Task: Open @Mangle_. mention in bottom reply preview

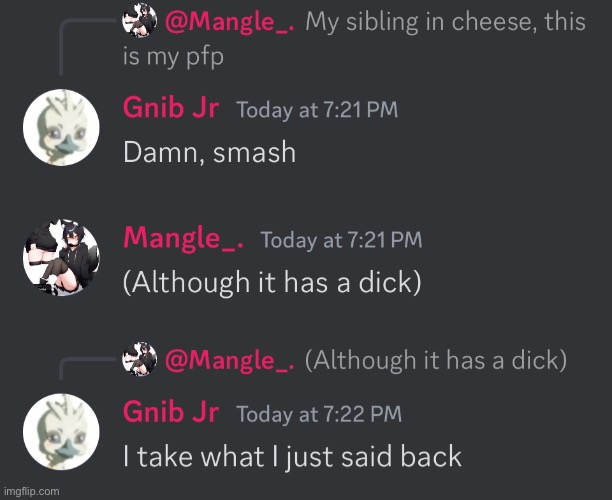Action: [x=230, y=360]
